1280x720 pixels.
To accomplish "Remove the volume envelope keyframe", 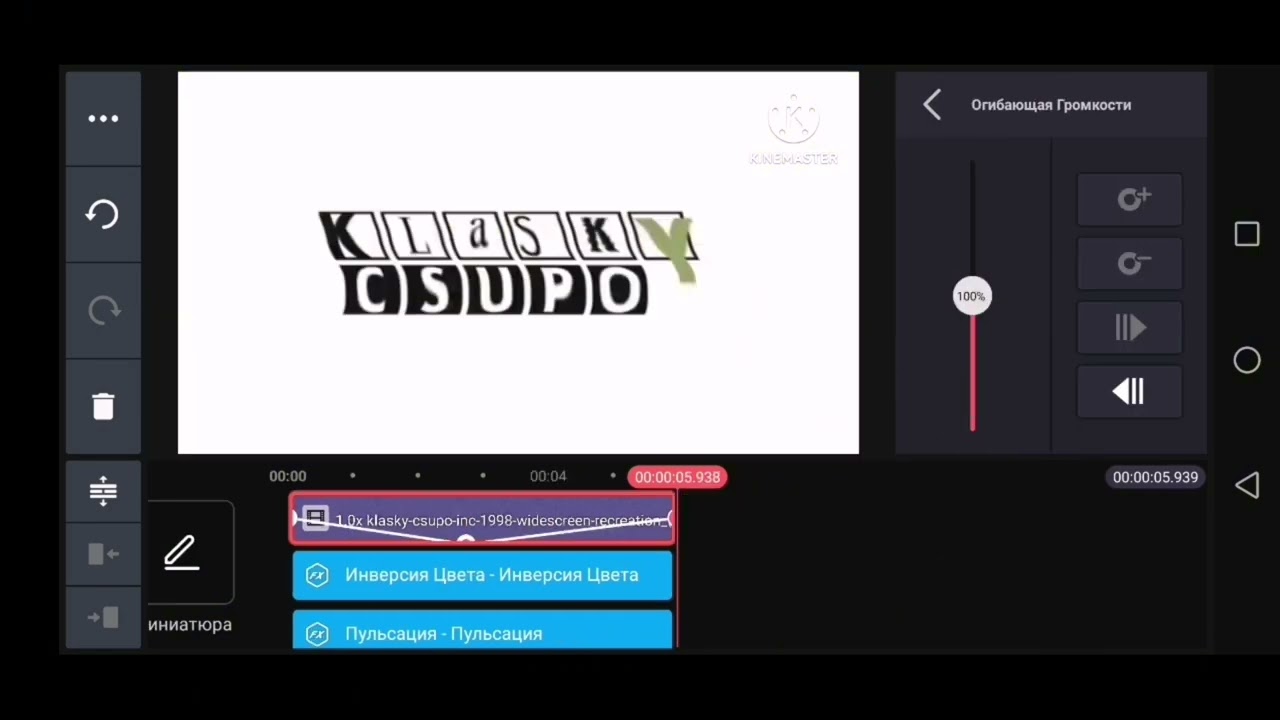I will (x=1130, y=263).
